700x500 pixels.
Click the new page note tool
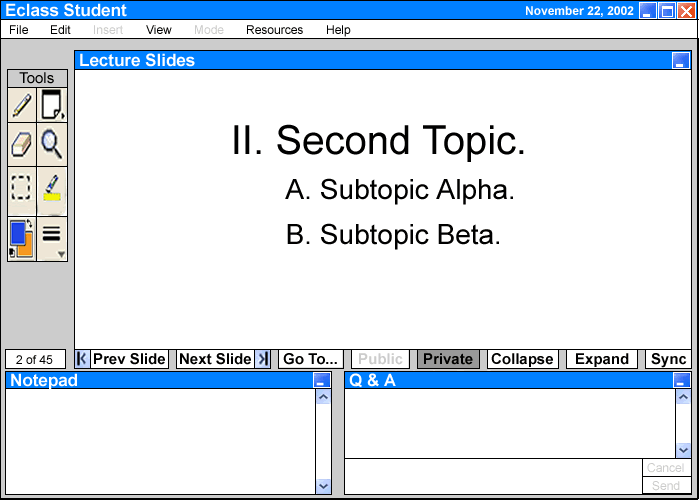52,105
